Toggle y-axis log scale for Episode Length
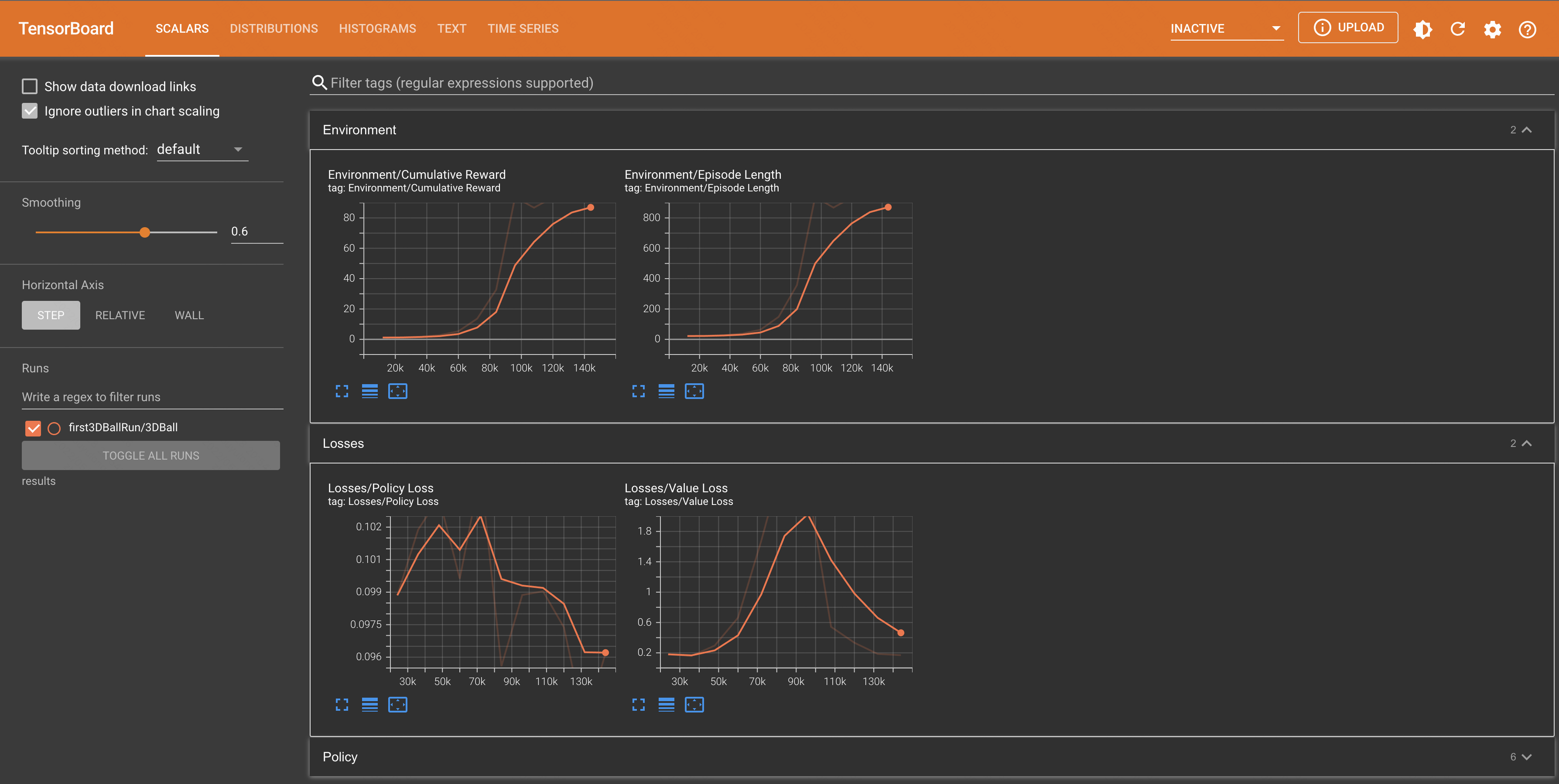Screen dimensions: 1559x784 [x=667, y=392]
